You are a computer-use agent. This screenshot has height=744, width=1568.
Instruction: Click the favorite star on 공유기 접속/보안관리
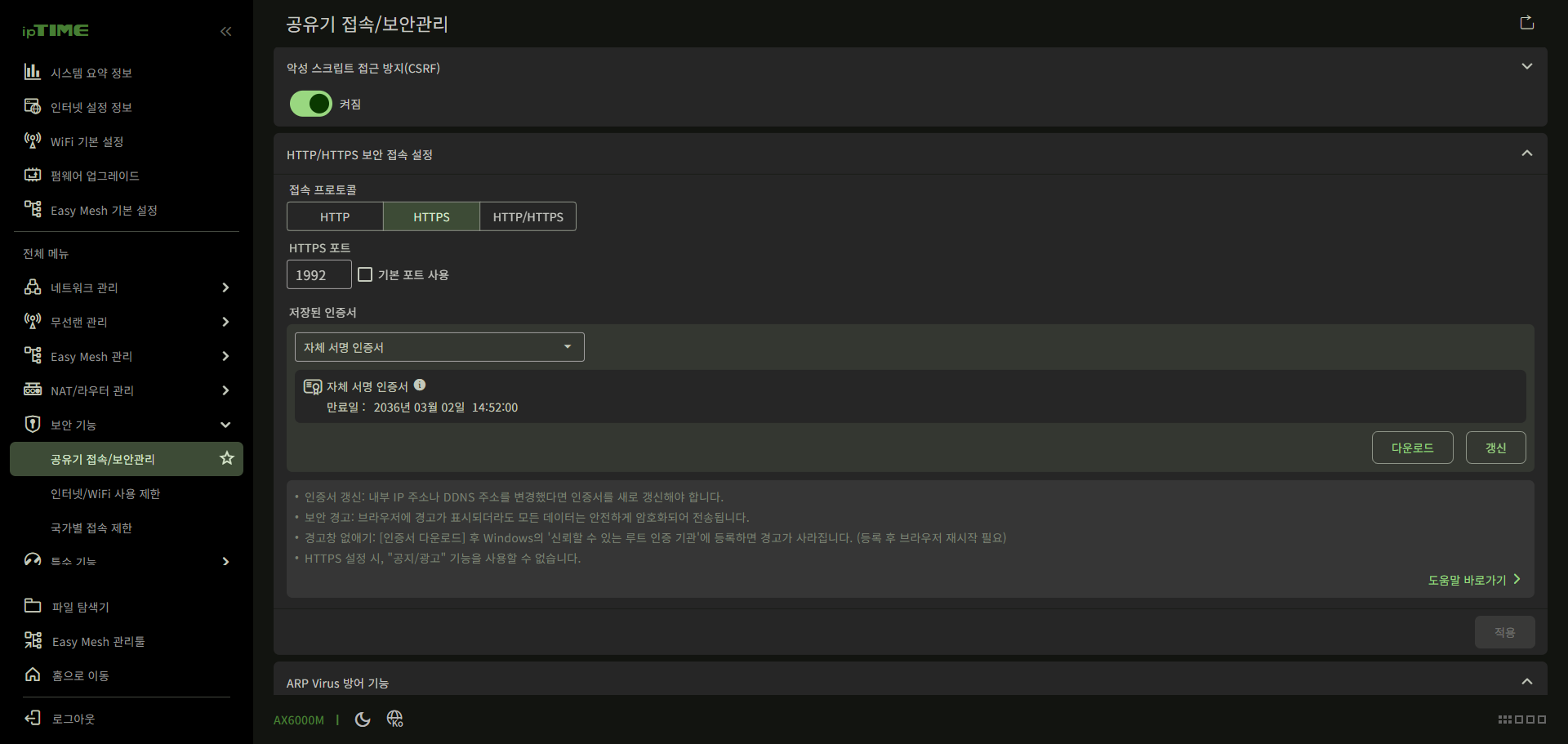pyautogui.click(x=227, y=458)
